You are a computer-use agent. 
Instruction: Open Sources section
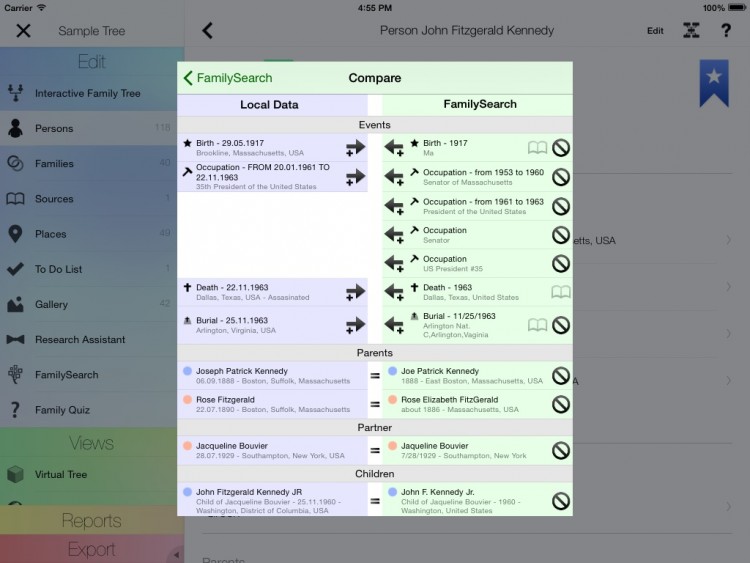pyautogui.click(x=92, y=199)
